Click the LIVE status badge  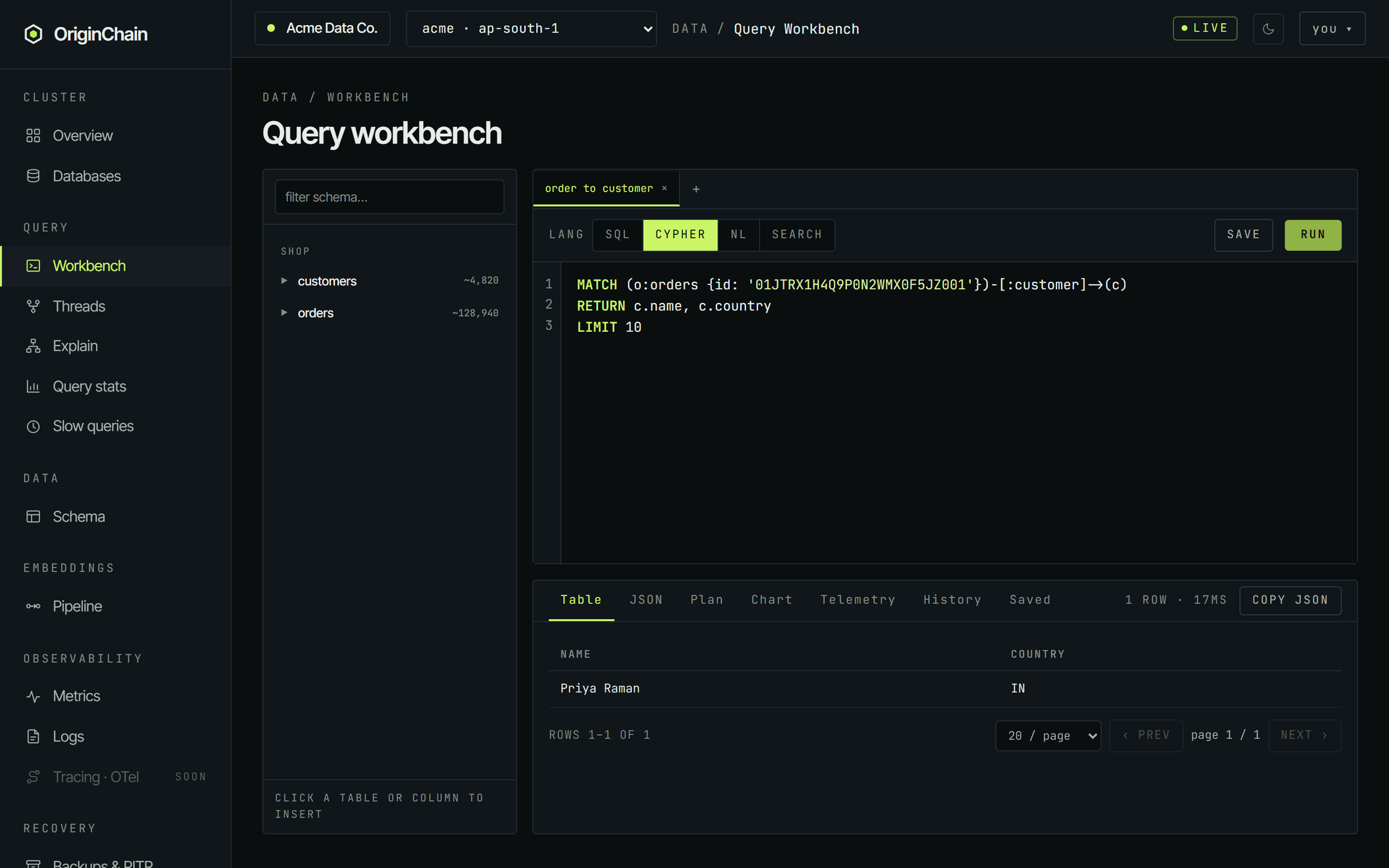pyautogui.click(x=1204, y=28)
